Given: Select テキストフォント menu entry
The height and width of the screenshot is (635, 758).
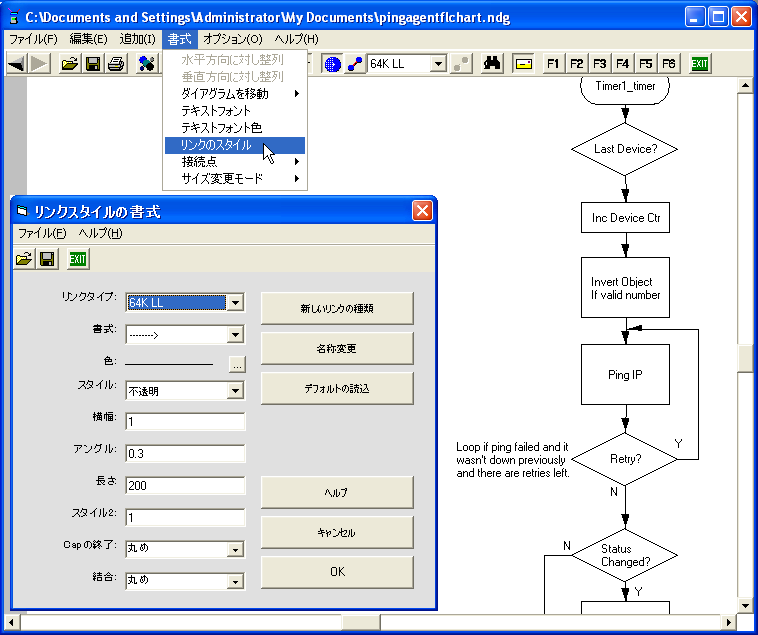Looking at the screenshot, I should tap(235, 111).
